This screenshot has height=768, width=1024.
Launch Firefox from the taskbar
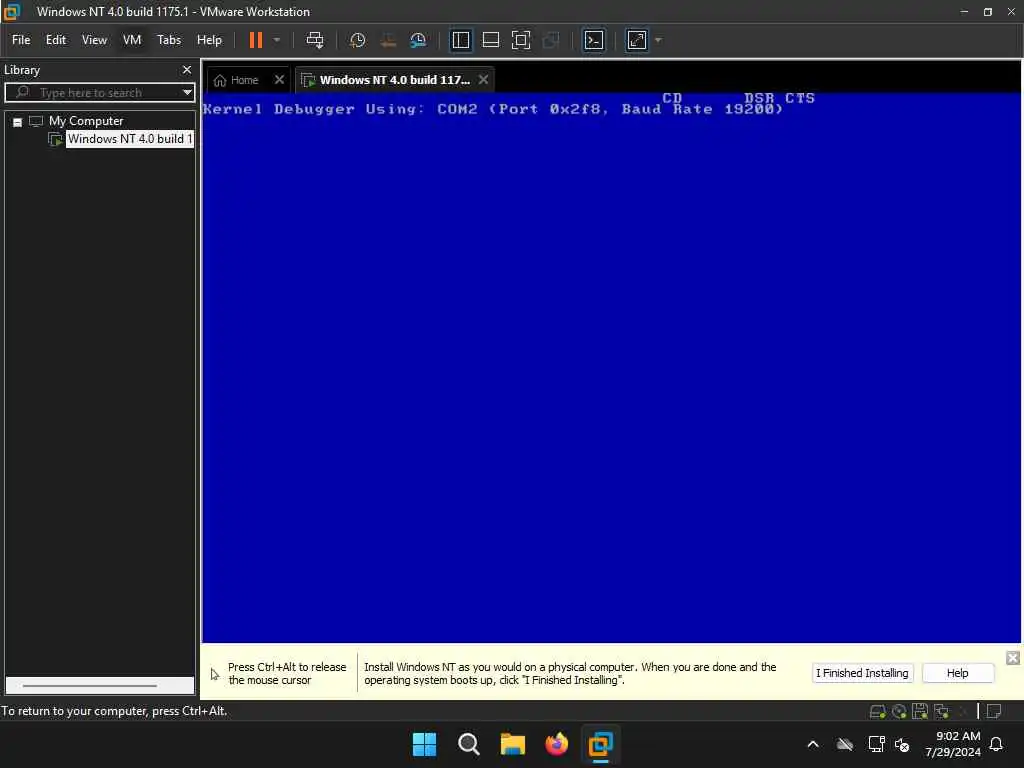tap(556, 744)
